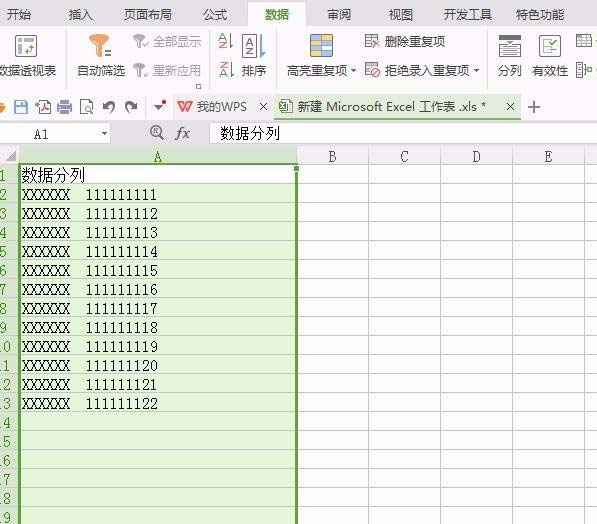597x524 pixels.
Task: Close the 我的WPS tab
Action: (x=263, y=107)
